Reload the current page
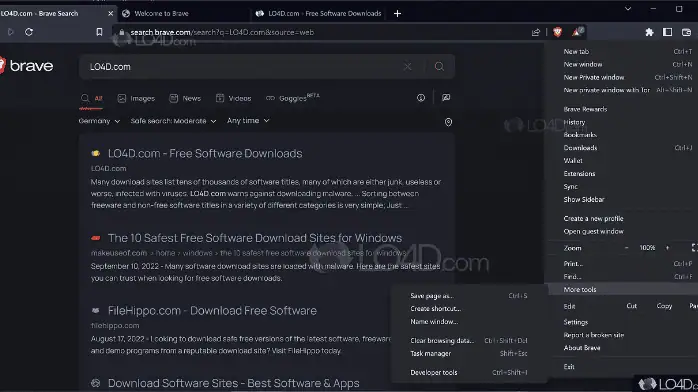Screen dimensions: 698x392 pos(29,32)
